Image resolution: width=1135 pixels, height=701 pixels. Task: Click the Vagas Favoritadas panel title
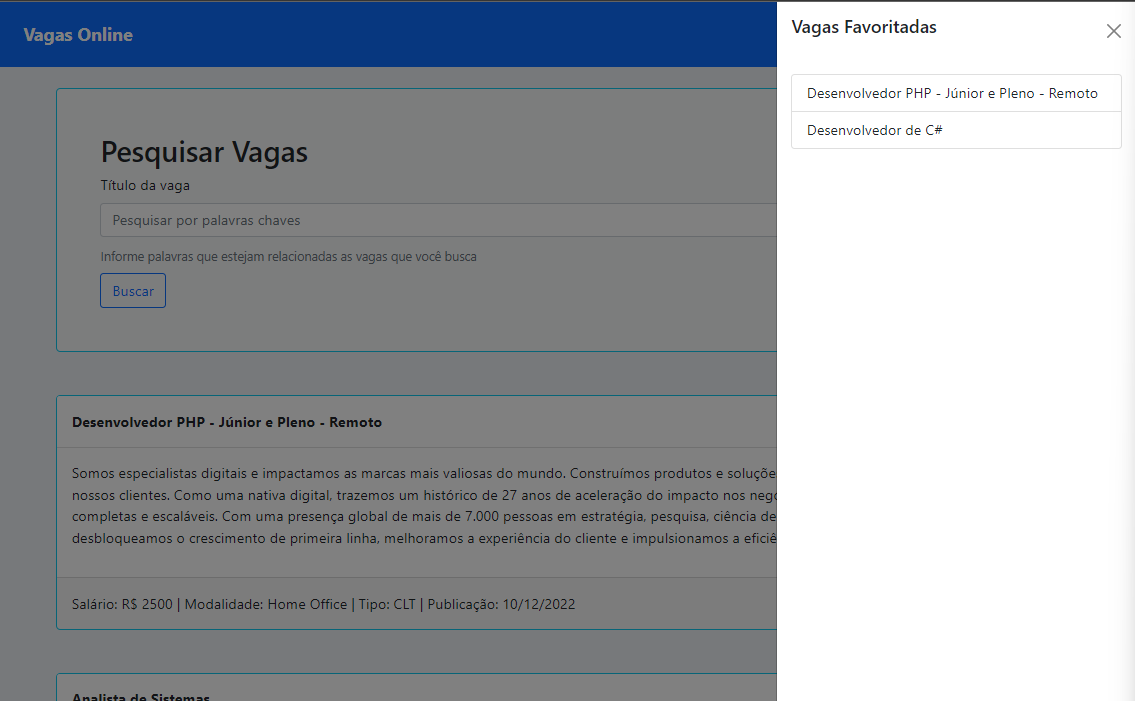[x=864, y=27]
